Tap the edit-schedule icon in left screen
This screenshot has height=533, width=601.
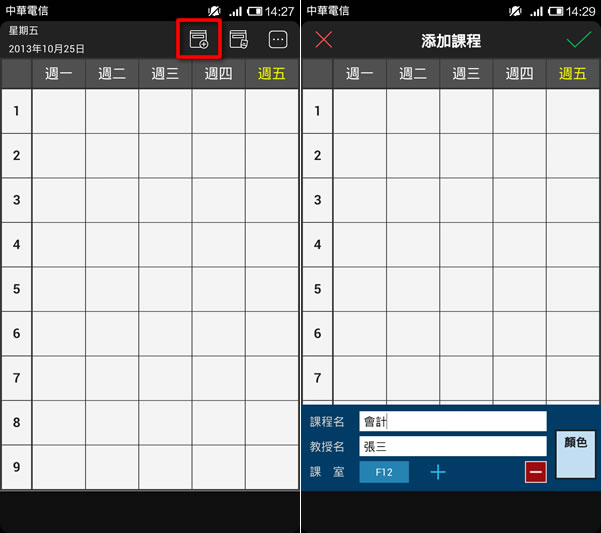click(238, 39)
